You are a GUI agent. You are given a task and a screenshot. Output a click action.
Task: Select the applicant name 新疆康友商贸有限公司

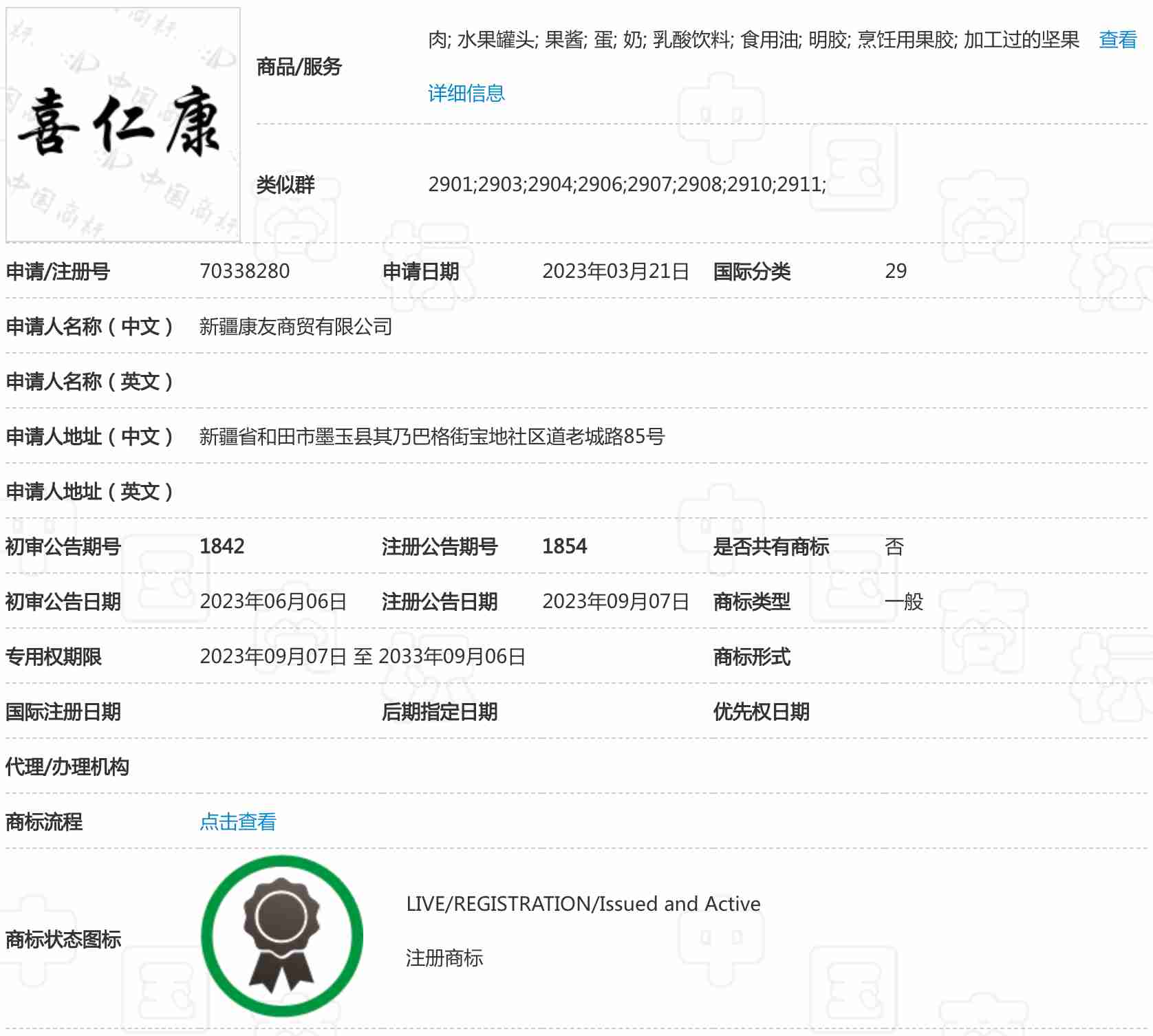point(296,326)
